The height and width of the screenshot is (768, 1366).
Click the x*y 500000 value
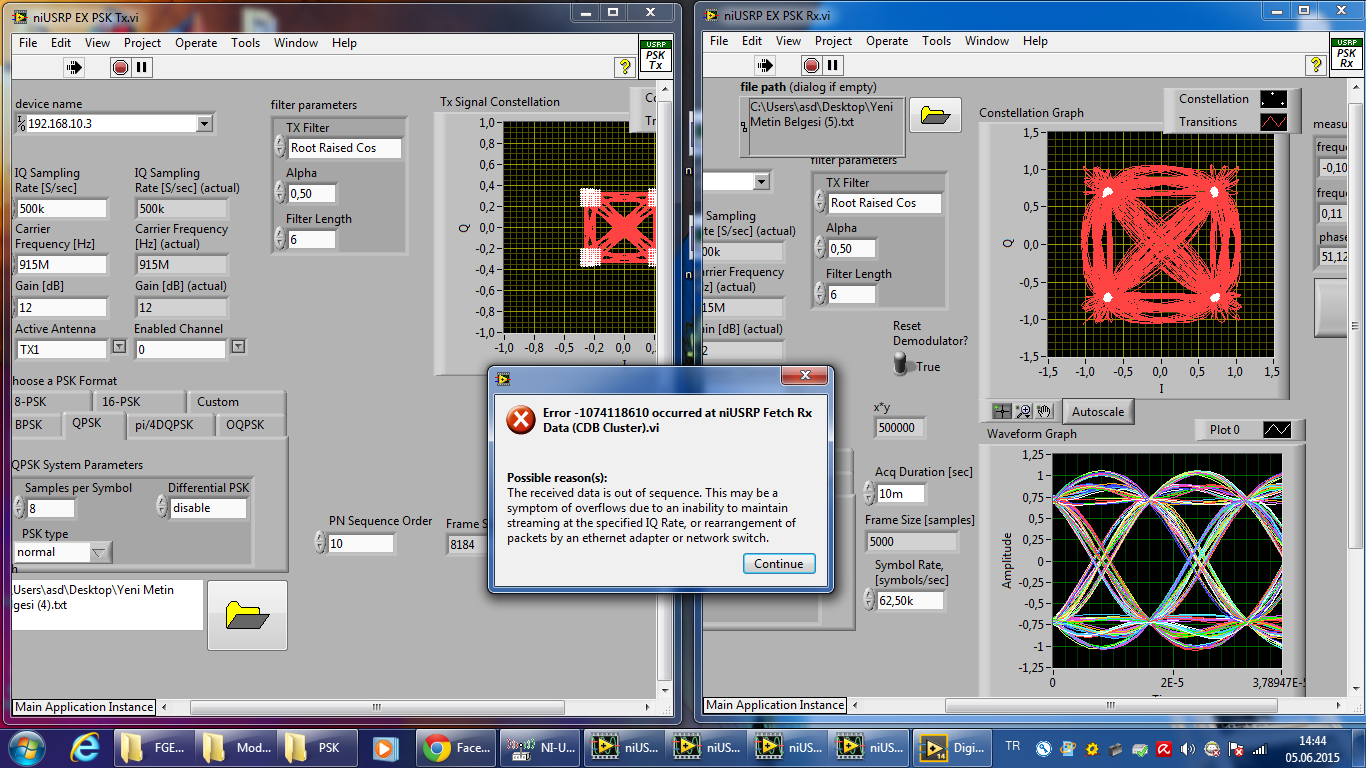899,427
